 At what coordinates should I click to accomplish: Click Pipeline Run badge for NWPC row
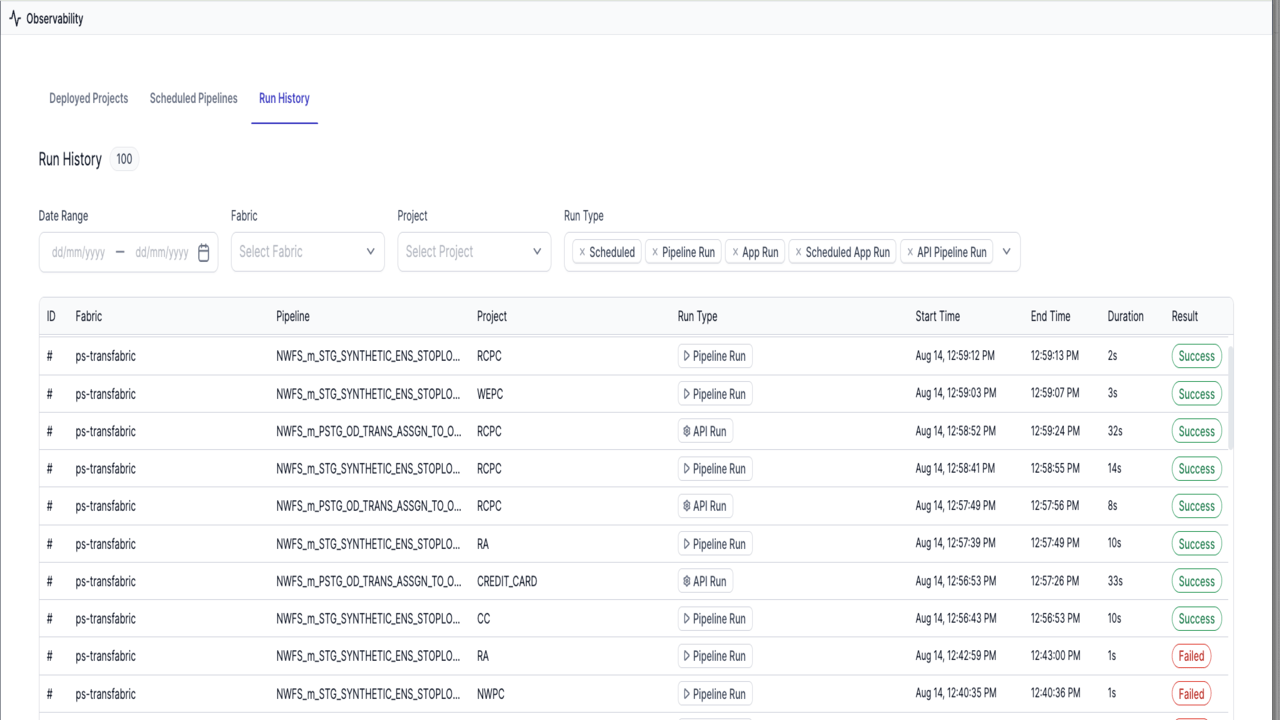click(x=715, y=694)
